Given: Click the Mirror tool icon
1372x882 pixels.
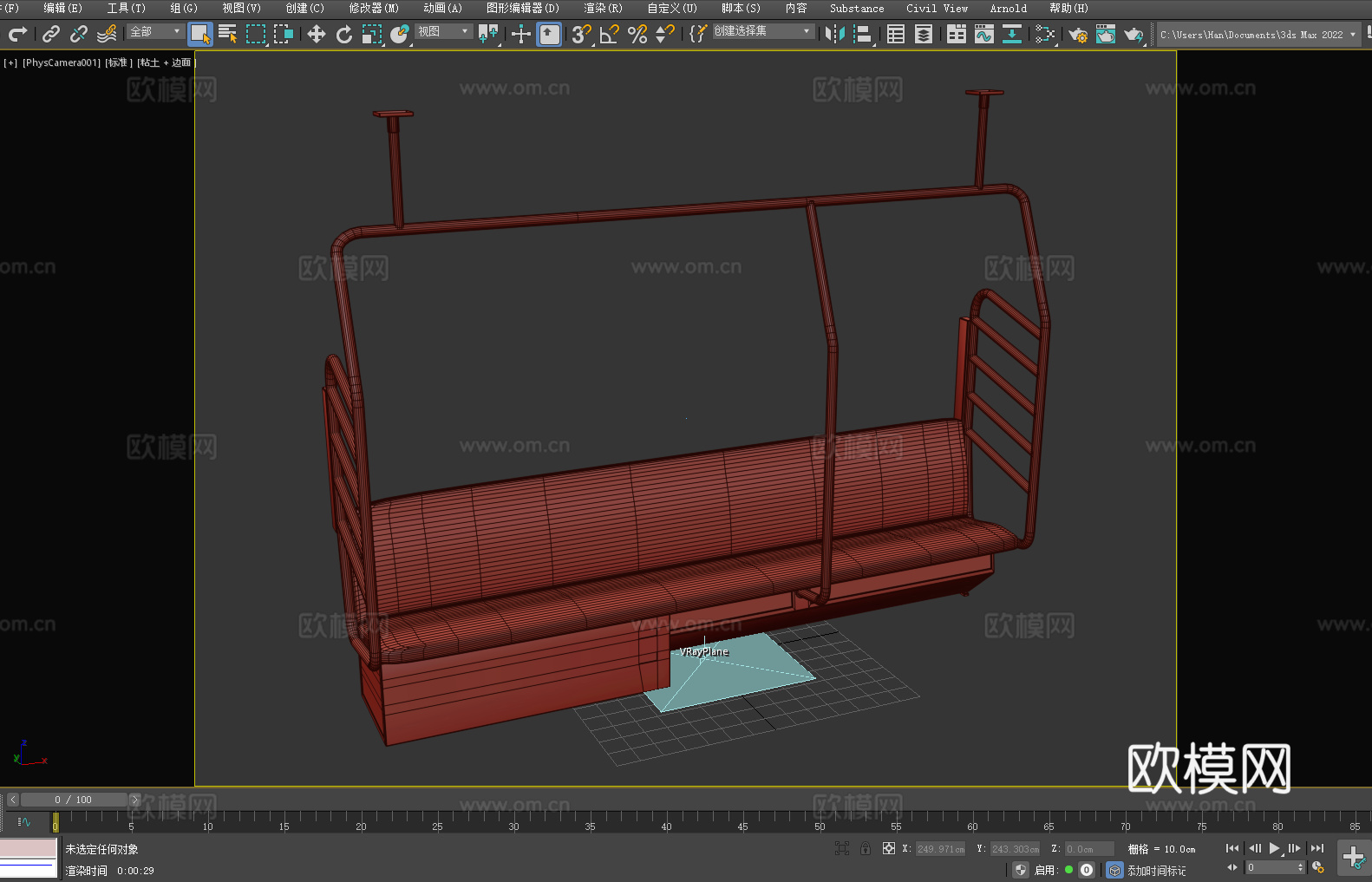Looking at the screenshot, I should (835, 34).
